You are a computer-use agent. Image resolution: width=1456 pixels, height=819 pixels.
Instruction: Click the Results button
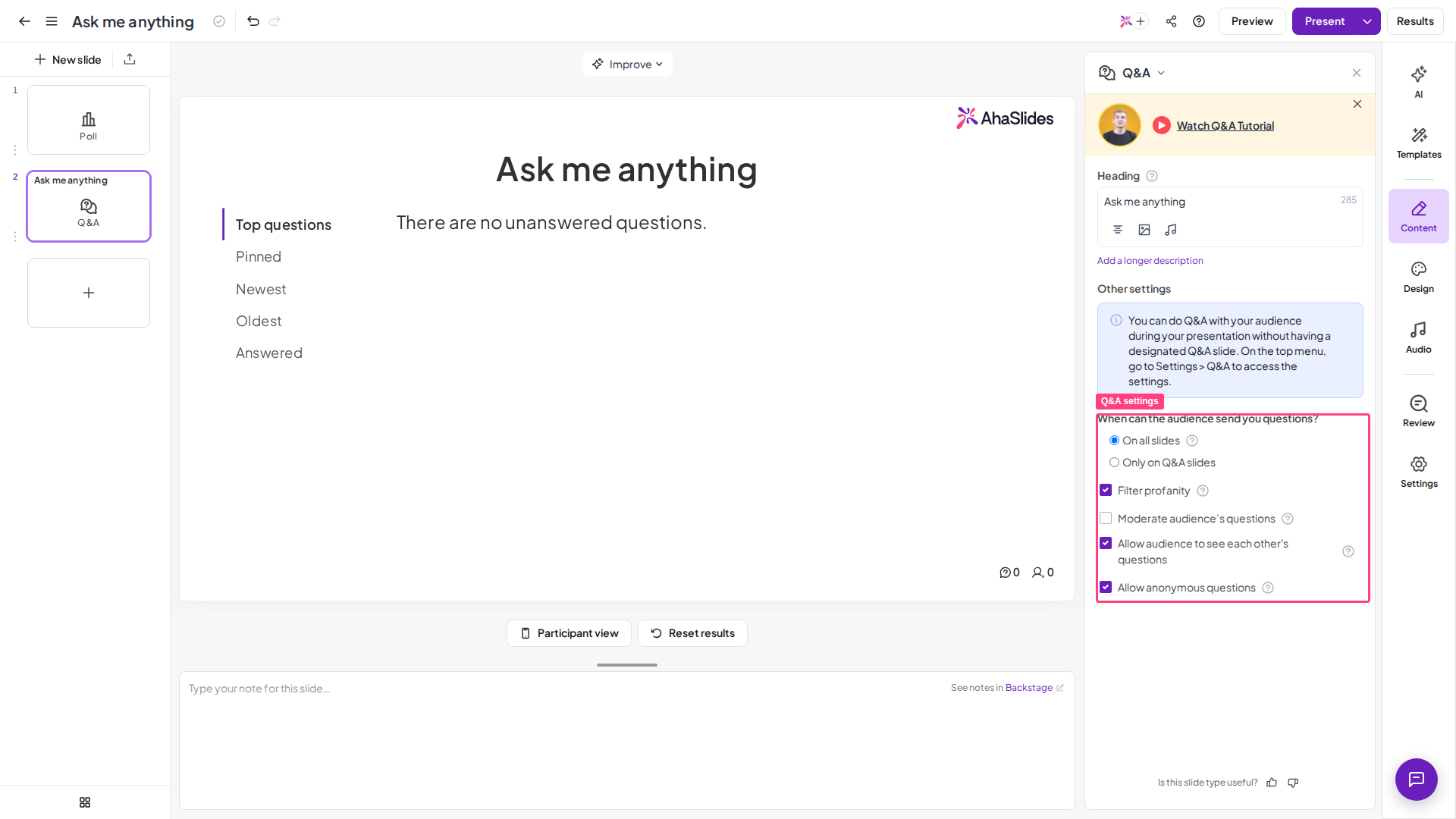tap(1415, 21)
